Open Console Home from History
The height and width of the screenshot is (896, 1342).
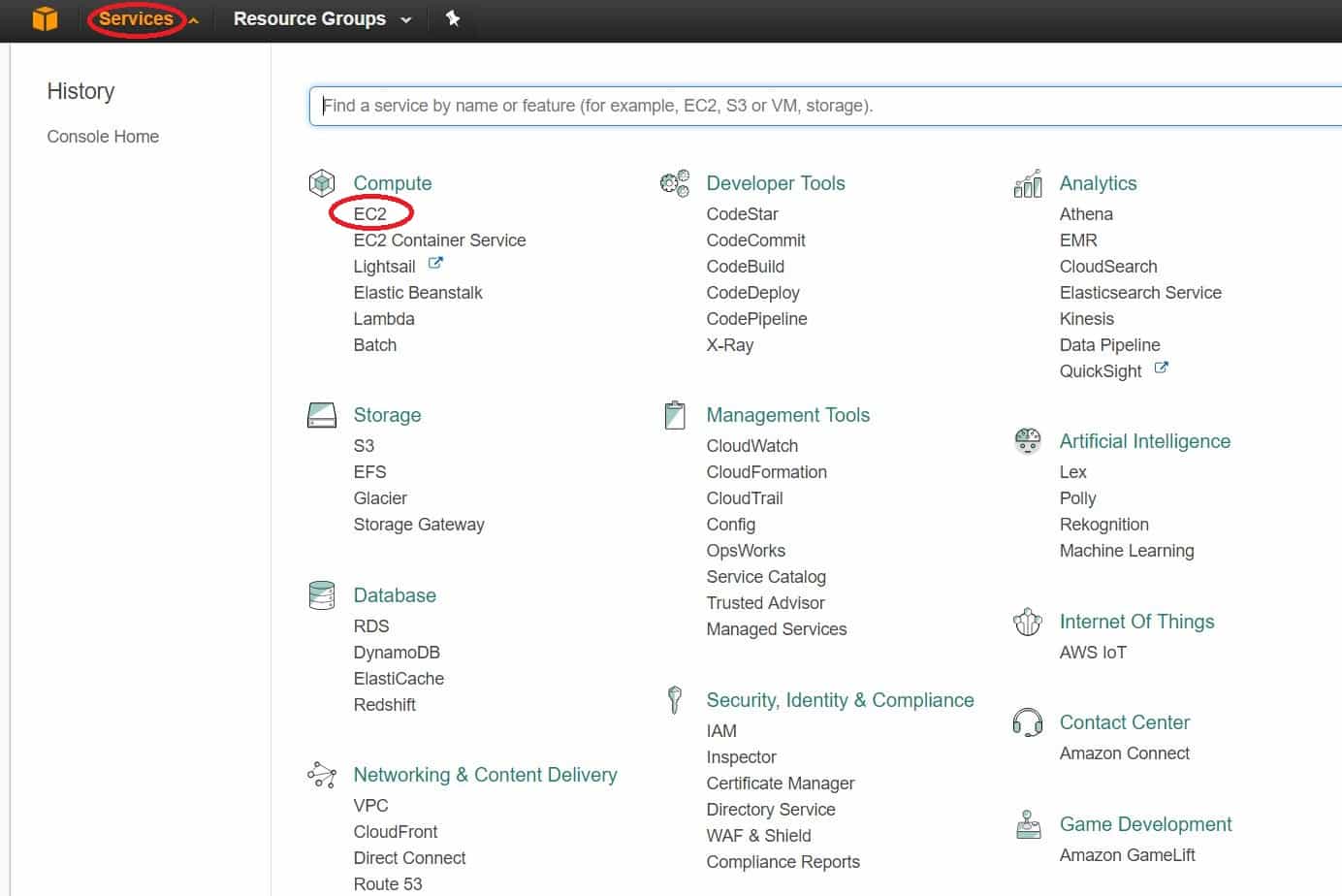[103, 137]
